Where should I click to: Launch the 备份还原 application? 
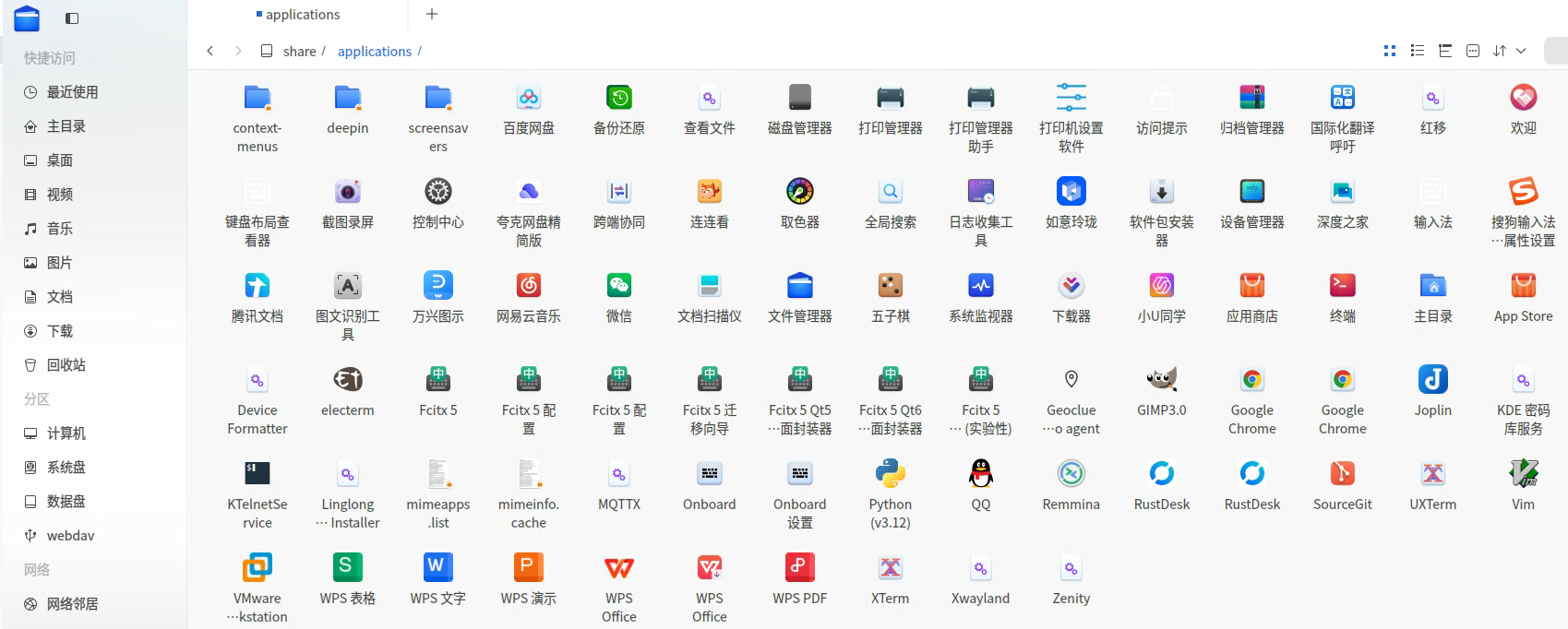coord(619,98)
